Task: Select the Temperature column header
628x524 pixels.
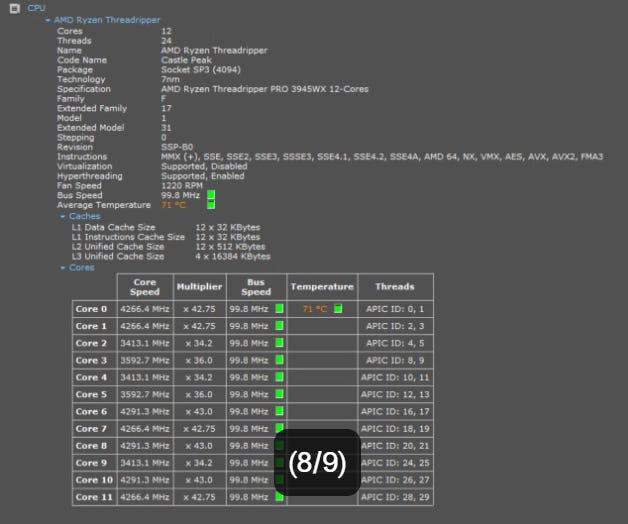Action: click(x=322, y=287)
